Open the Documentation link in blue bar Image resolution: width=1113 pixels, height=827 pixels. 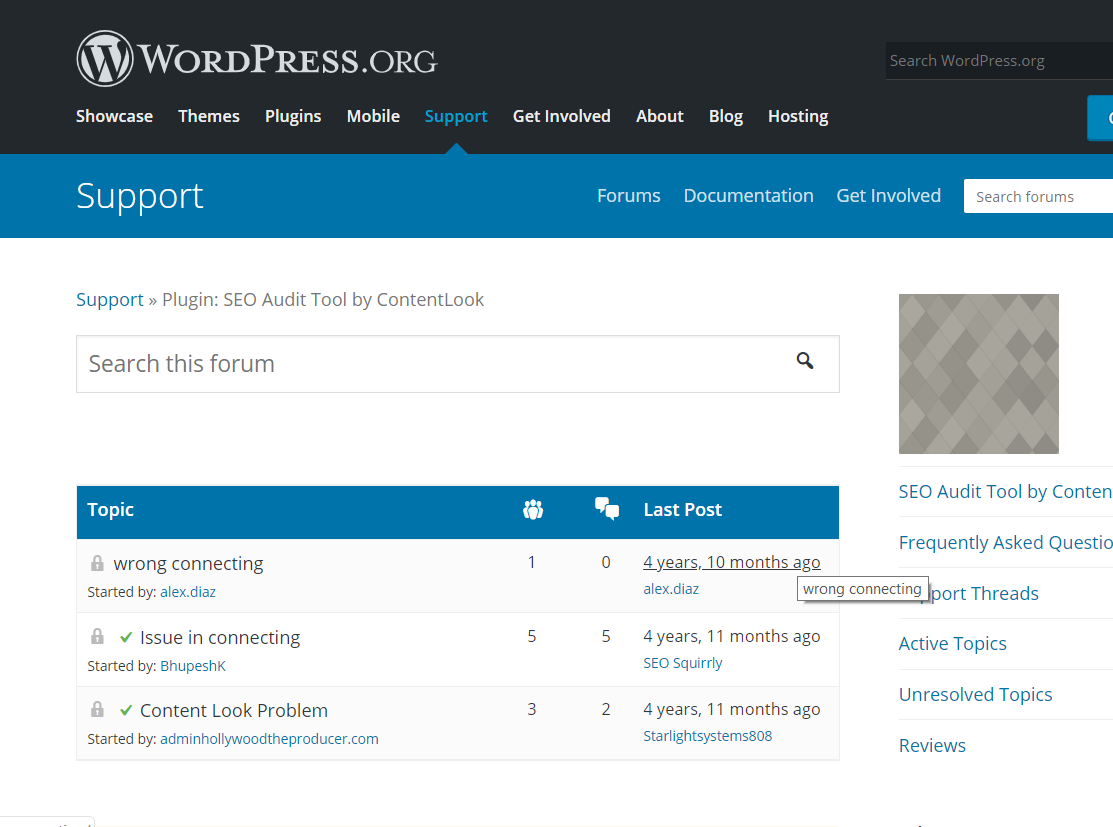click(748, 196)
